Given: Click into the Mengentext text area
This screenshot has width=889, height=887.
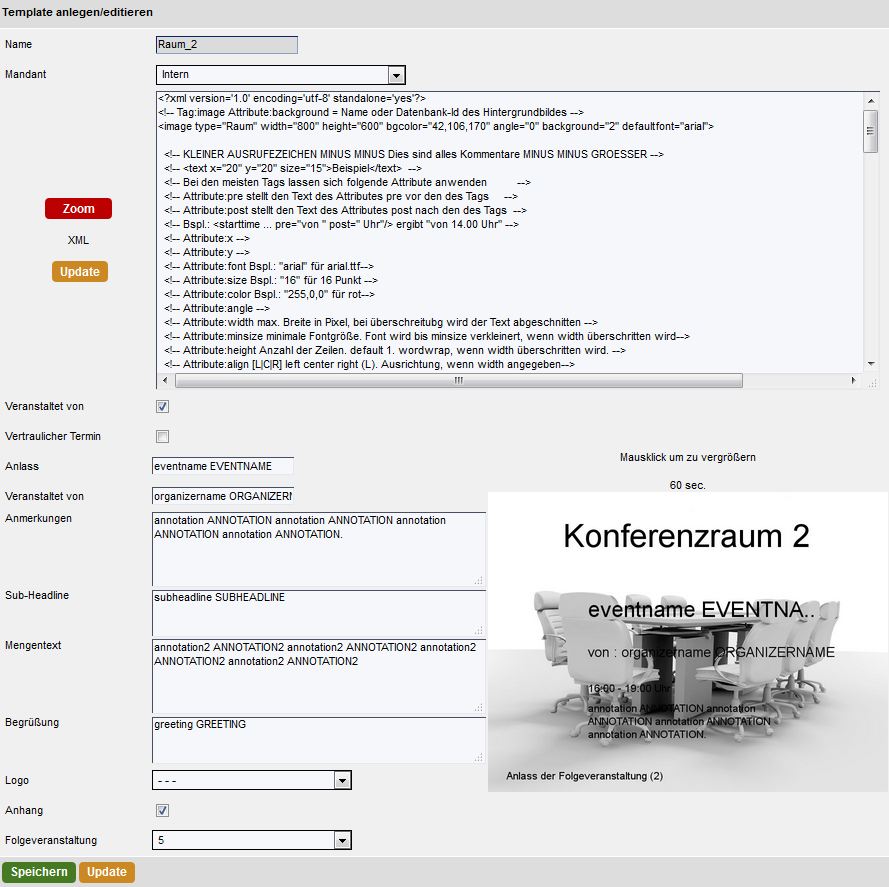Looking at the screenshot, I should (x=319, y=676).
